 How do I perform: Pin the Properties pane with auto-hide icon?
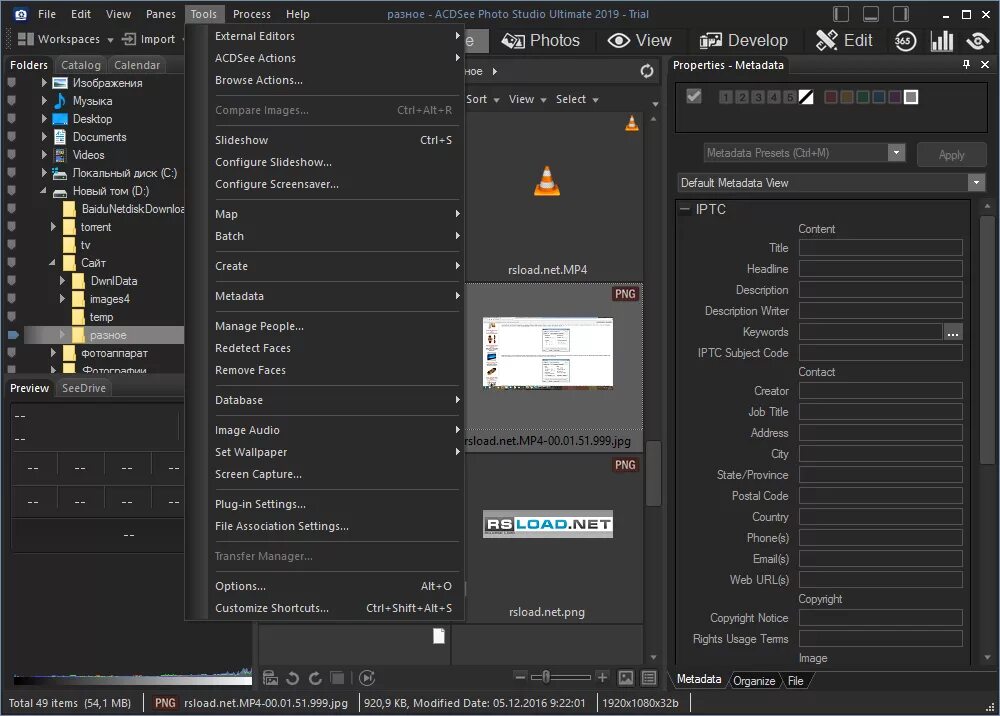[966, 64]
